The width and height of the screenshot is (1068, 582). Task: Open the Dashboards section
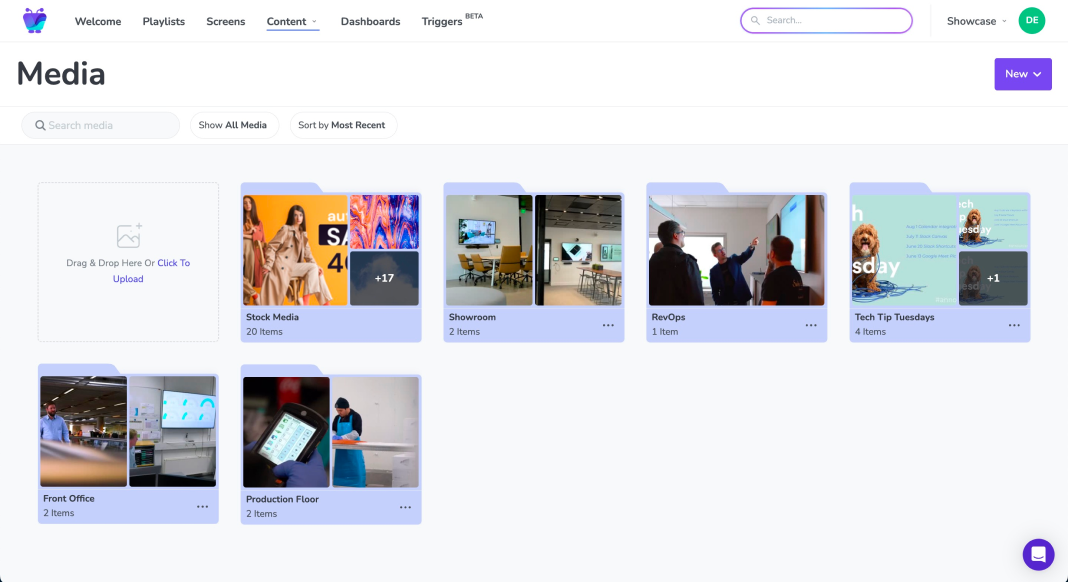pos(370,20)
